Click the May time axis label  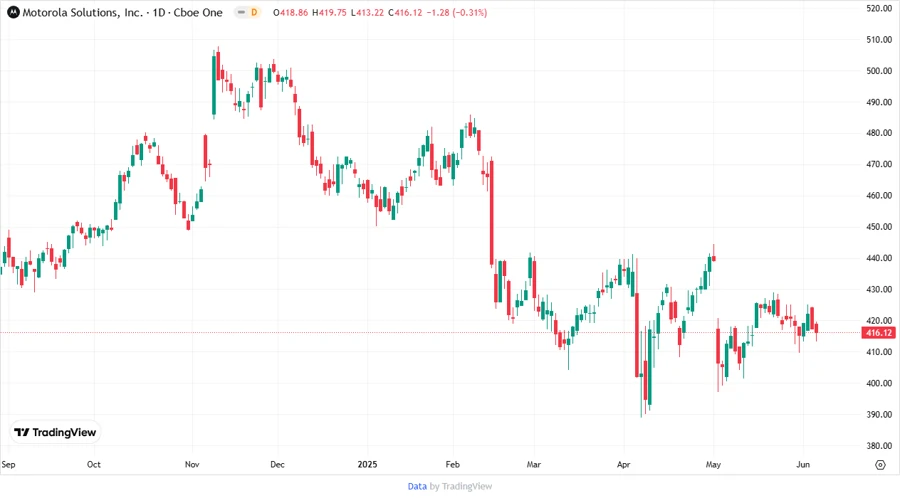pyautogui.click(x=713, y=464)
